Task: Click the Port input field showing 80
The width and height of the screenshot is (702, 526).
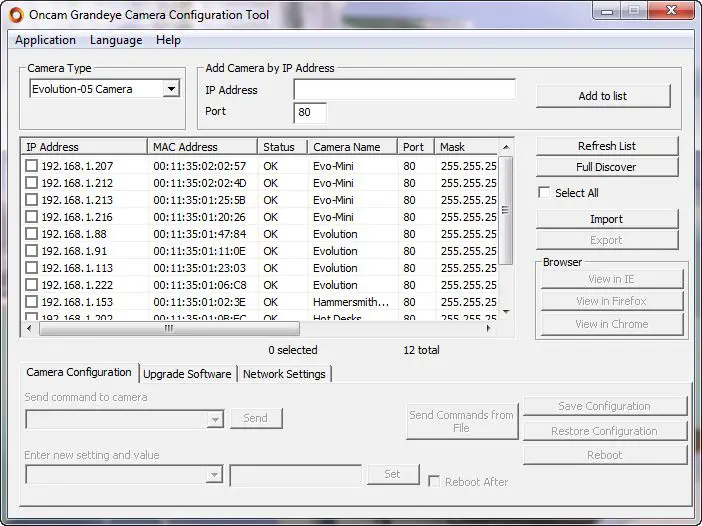Action: click(310, 112)
